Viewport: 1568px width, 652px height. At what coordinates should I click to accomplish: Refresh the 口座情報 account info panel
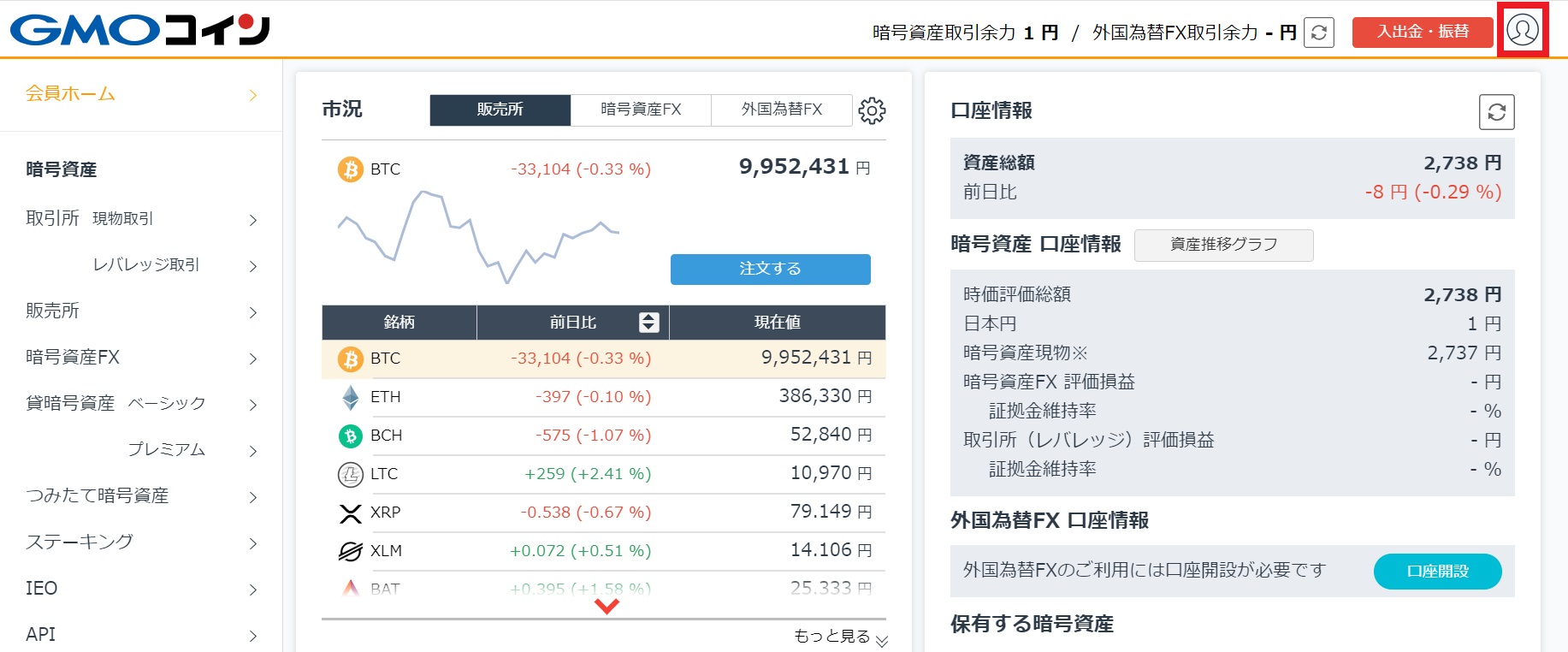coord(1497,112)
